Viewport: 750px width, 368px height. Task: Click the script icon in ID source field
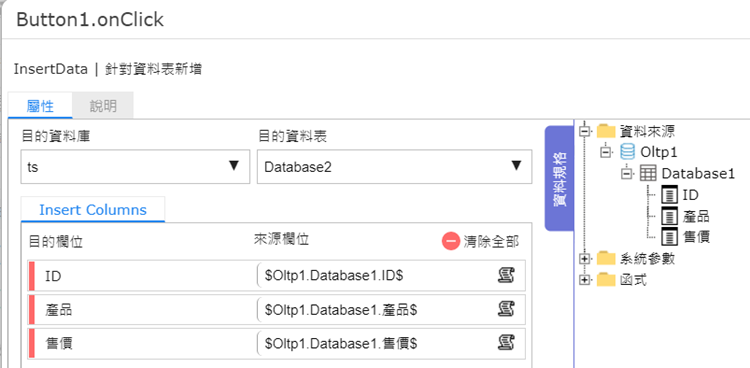click(x=506, y=276)
